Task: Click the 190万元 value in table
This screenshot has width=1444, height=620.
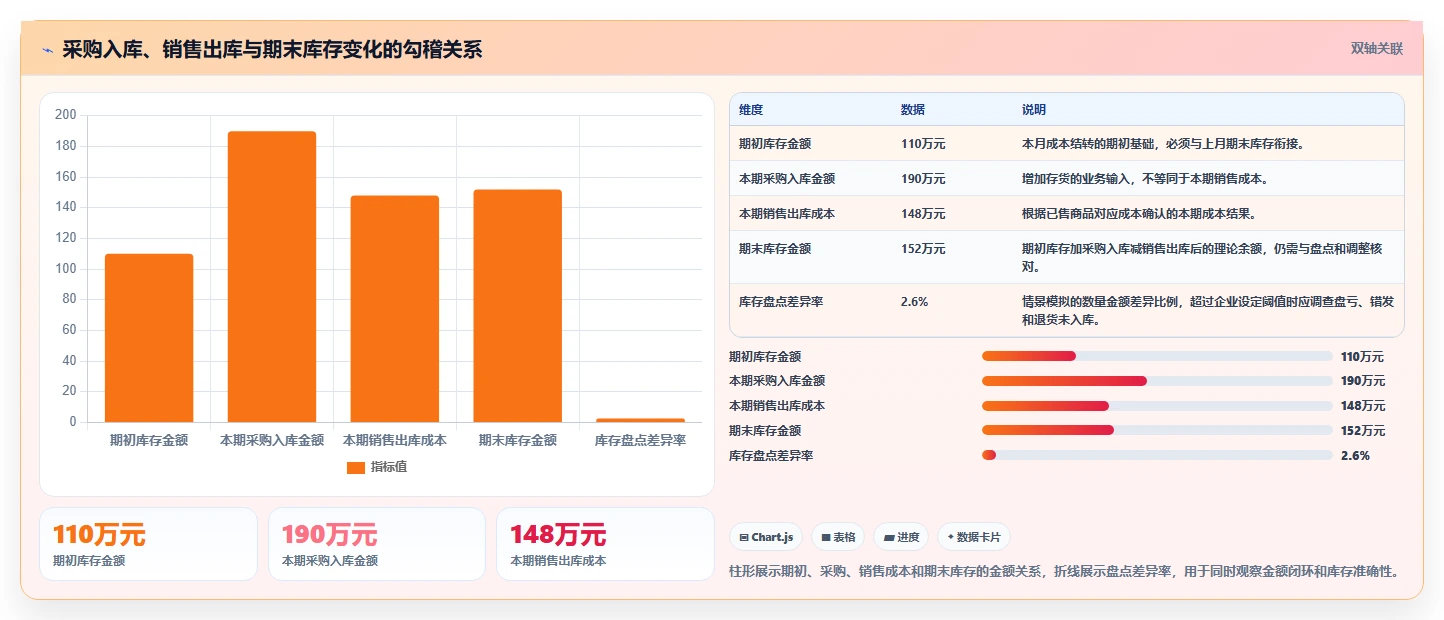Action: tap(923, 179)
